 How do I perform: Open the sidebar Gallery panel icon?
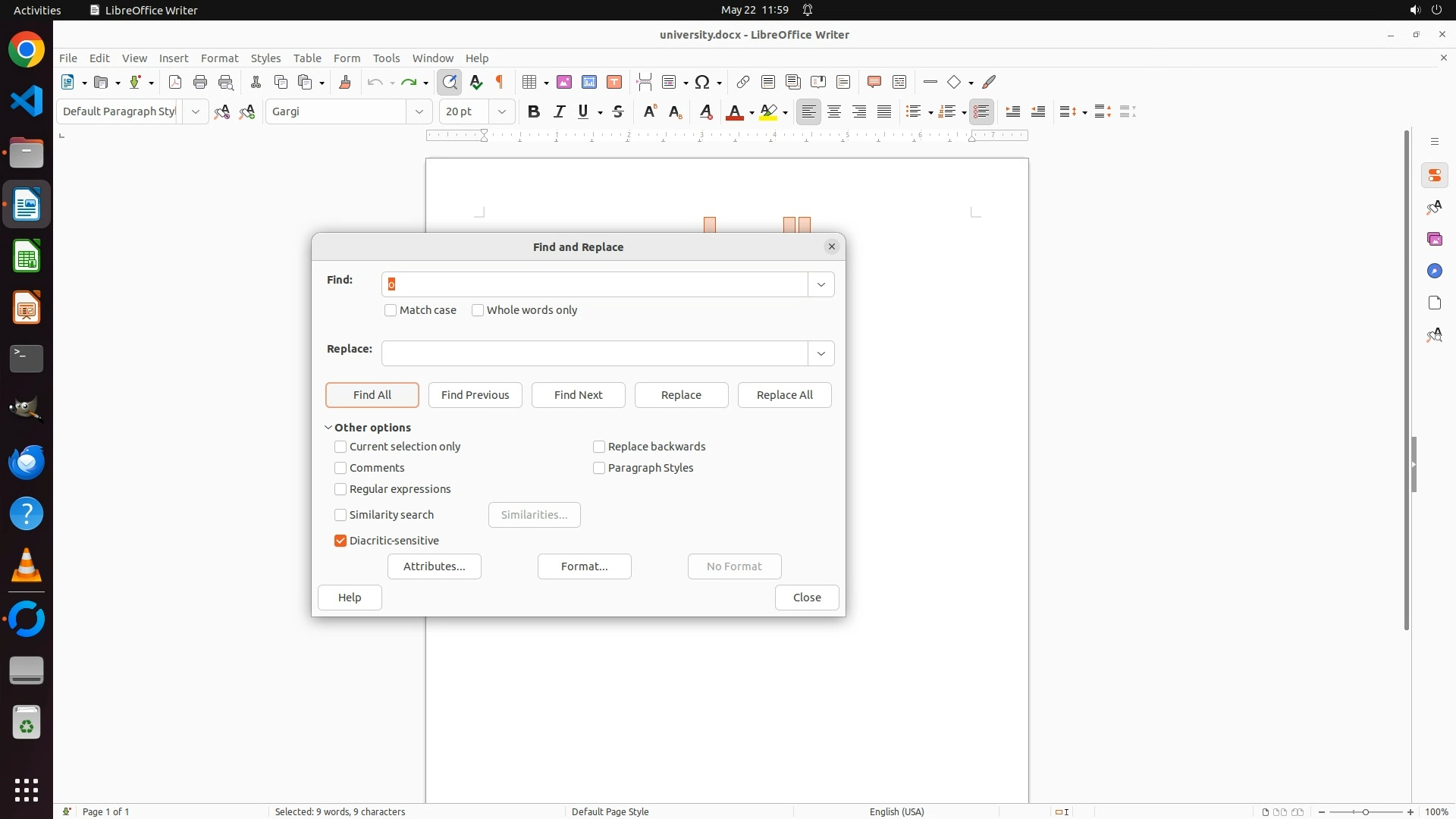(1434, 240)
